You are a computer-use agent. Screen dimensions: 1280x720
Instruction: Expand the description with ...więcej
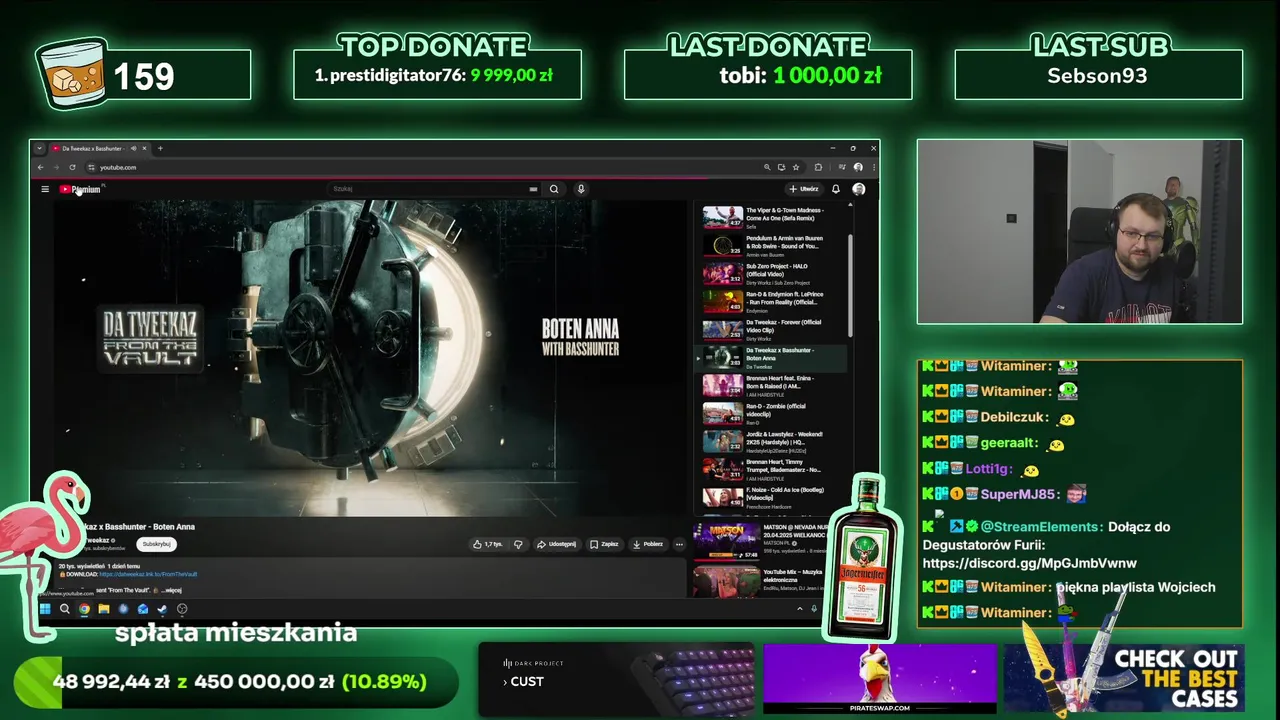point(171,590)
